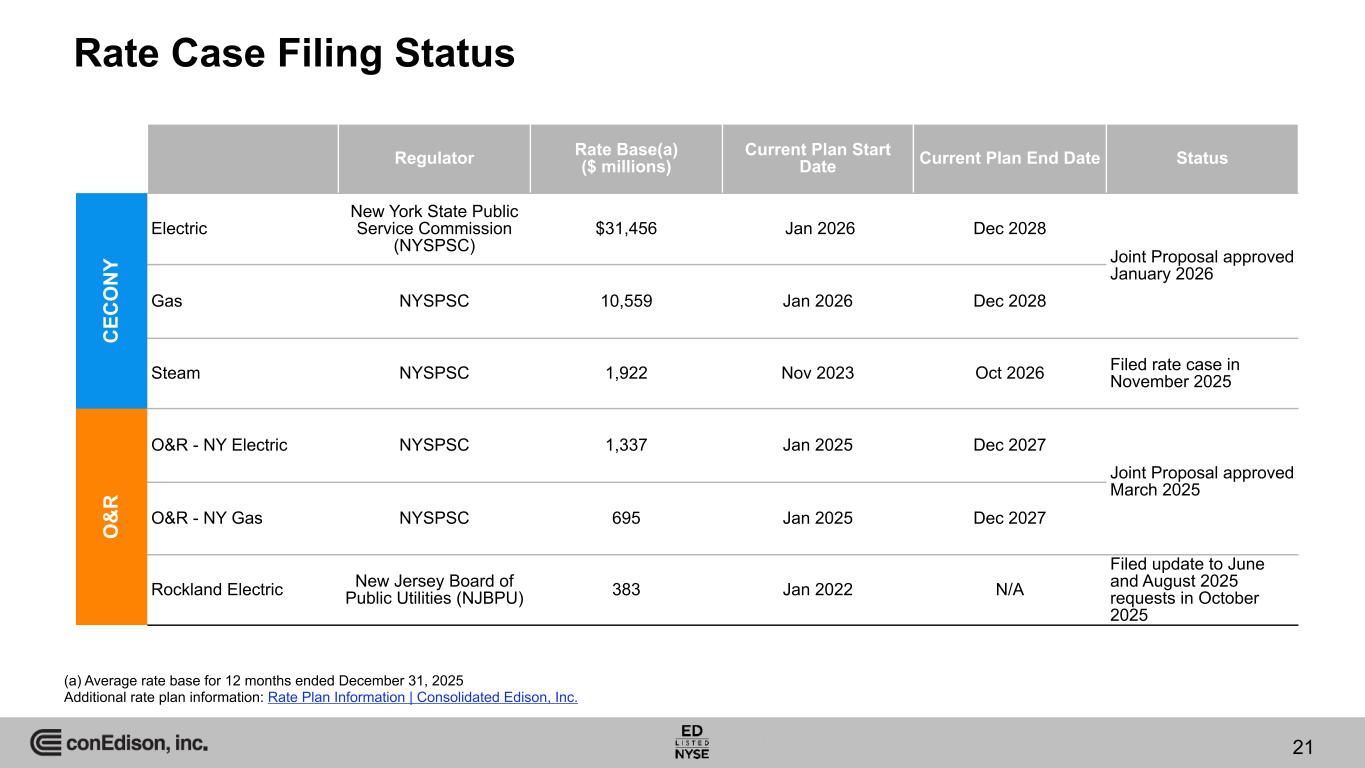This screenshot has height=768, width=1365.
Task: Select the Regulator column header
Action: [x=433, y=158]
